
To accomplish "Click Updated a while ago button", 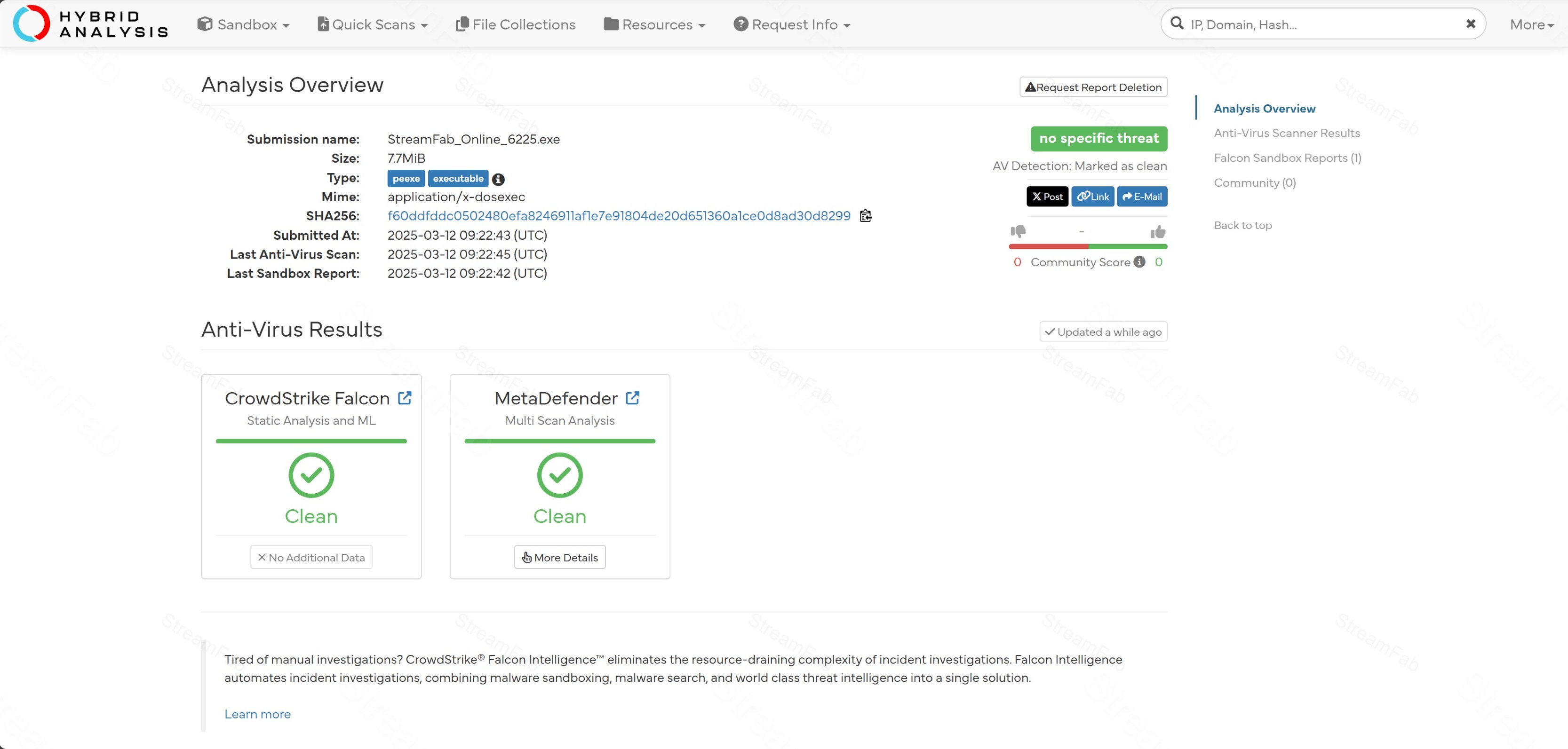I will [x=1103, y=331].
